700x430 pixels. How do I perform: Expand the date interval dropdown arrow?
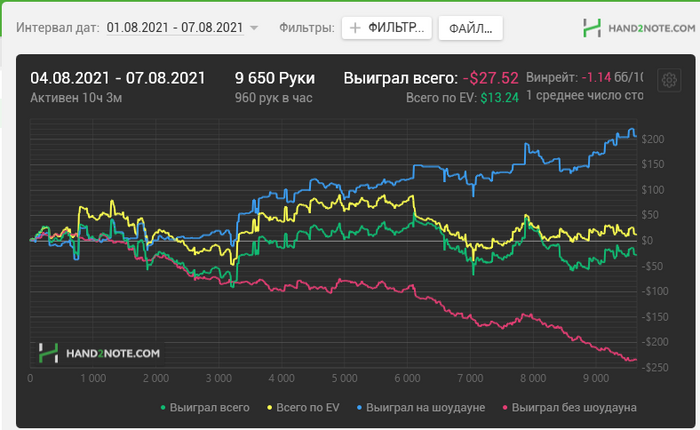click(x=254, y=28)
